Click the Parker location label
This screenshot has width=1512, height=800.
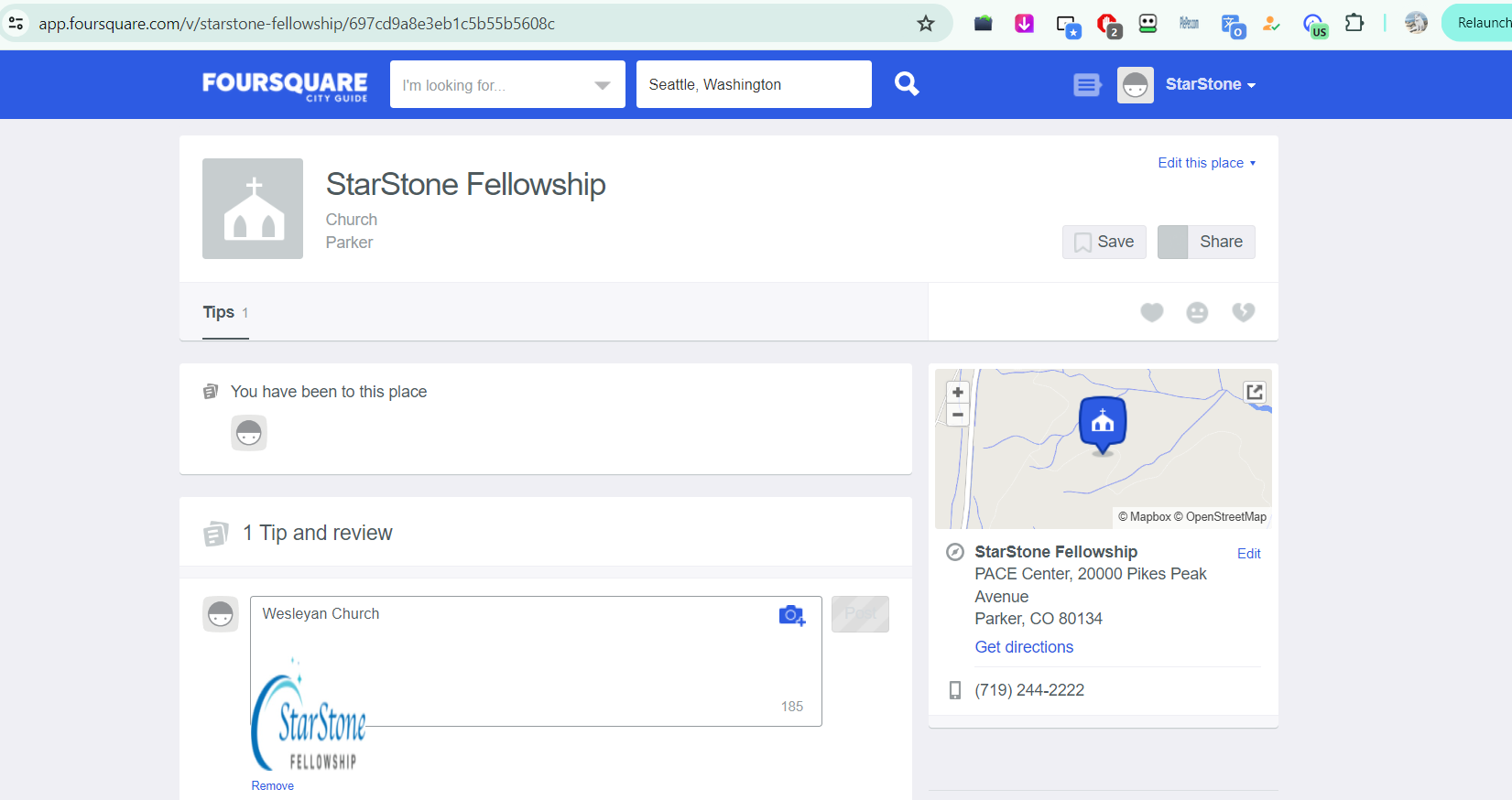pos(349,243)
